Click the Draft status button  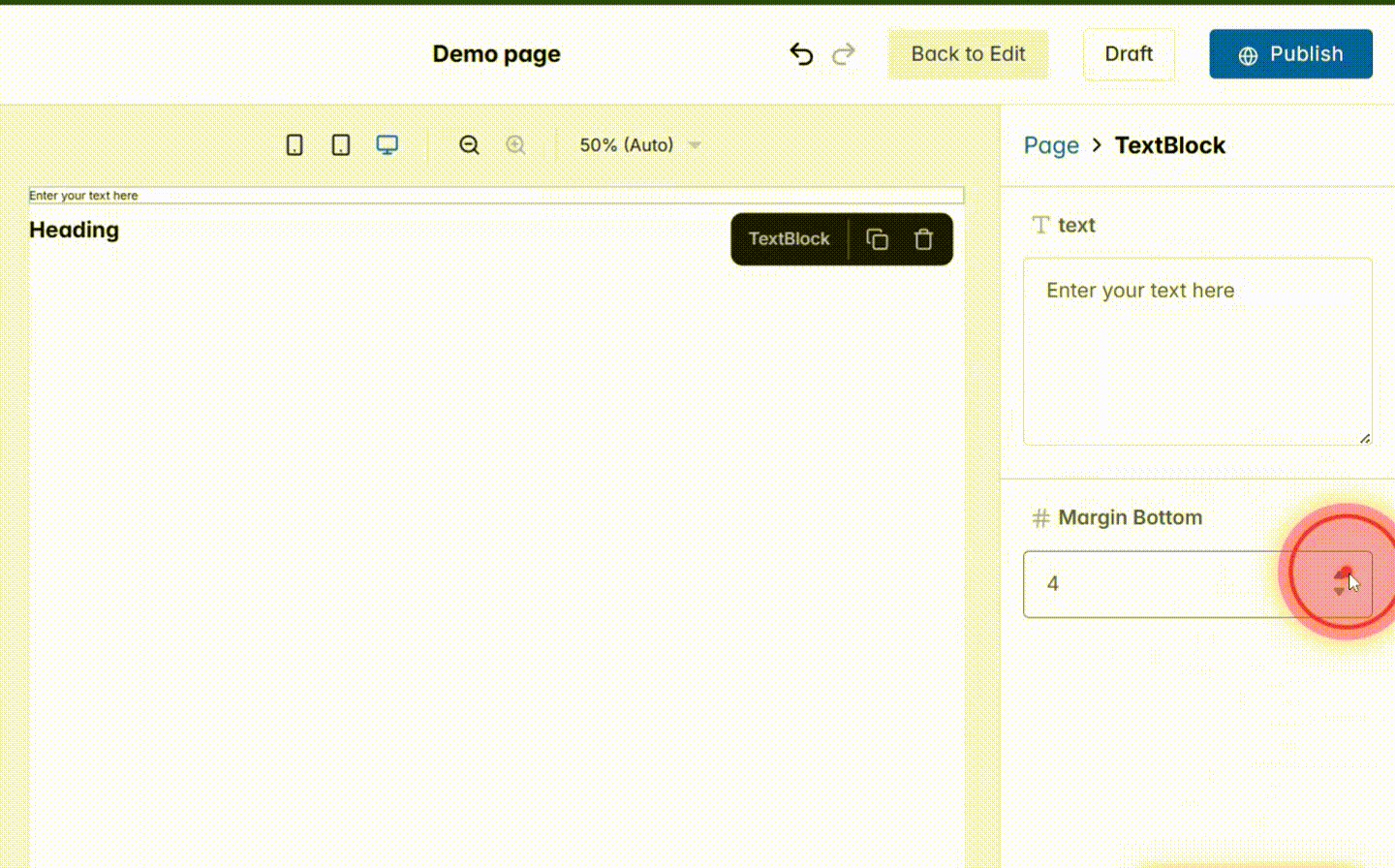(x=1128, y=54)
